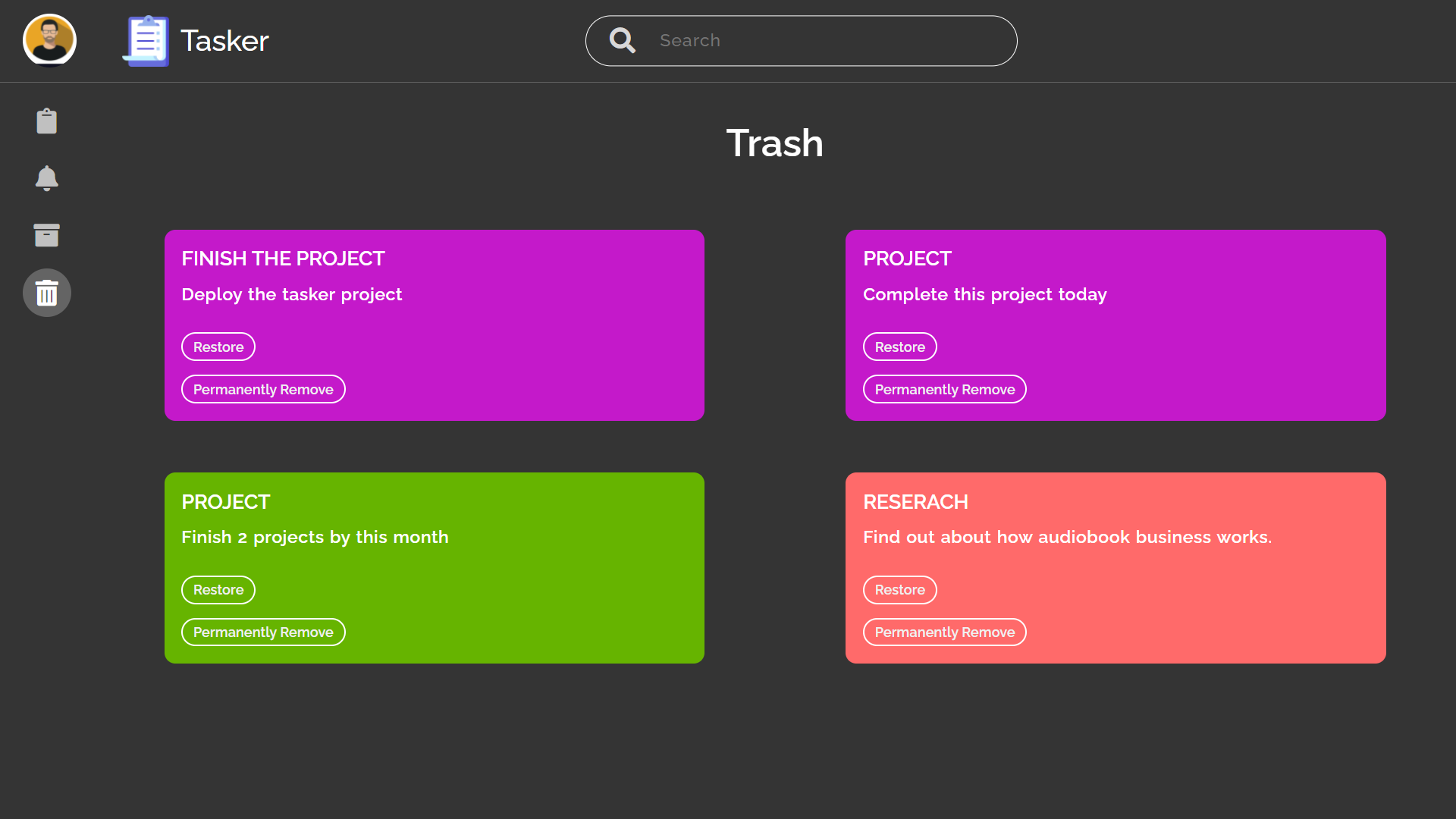1456x819 pixels.
Task: Select the trash bin sidebar icon
Action: click(47, 293)
